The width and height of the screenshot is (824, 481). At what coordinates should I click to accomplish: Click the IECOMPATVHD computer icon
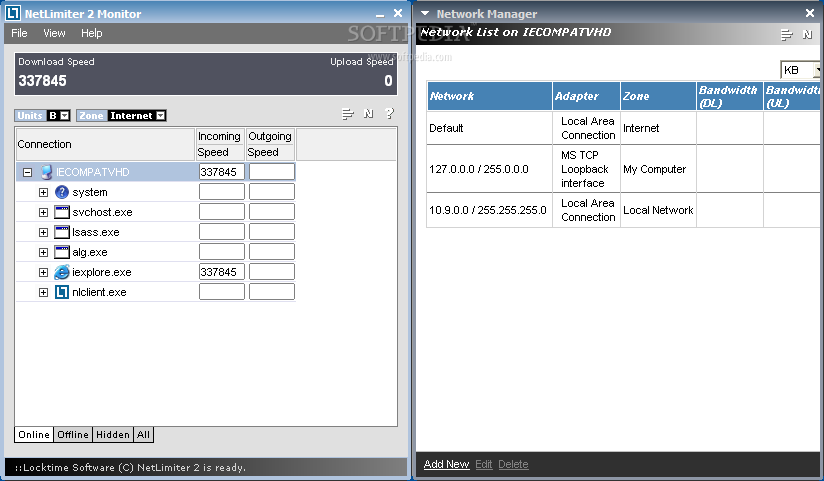pos(47,172)
